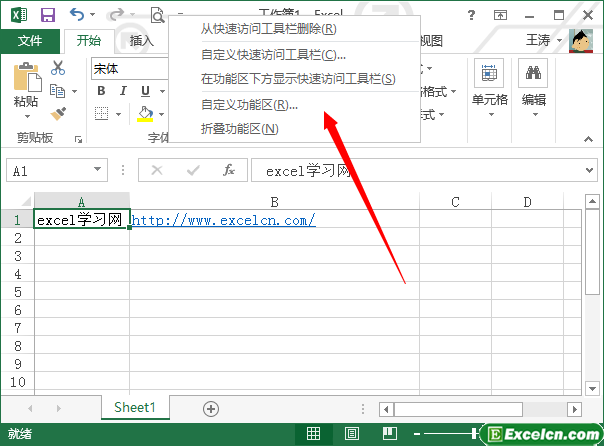604x446 pixels.
Task: Open the 单元格 cells group
Action: tap(490, 88)
